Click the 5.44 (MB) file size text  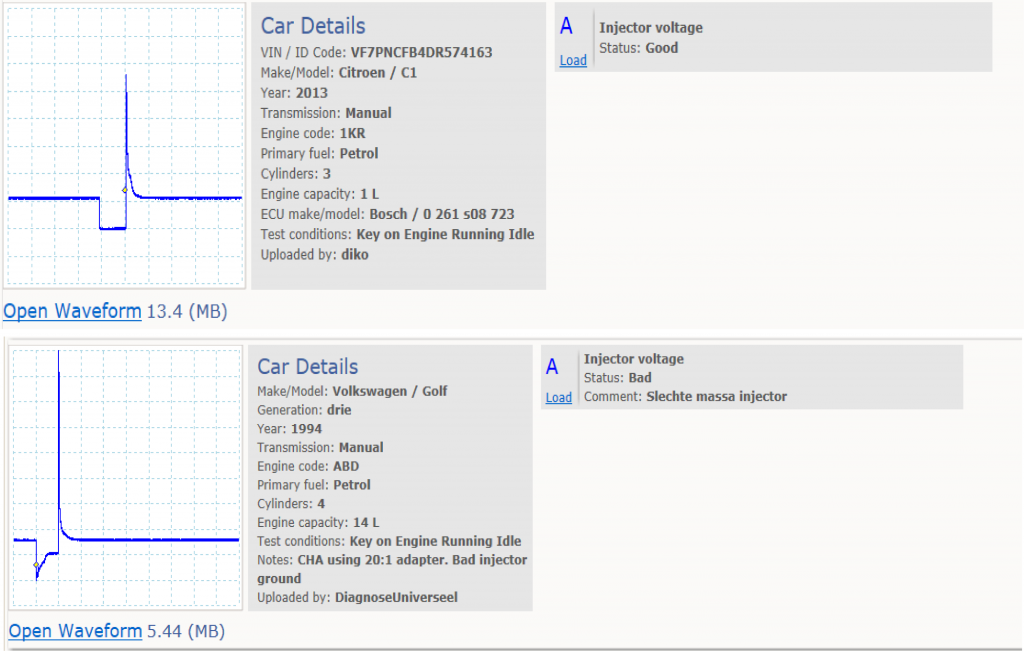(186, 631)
